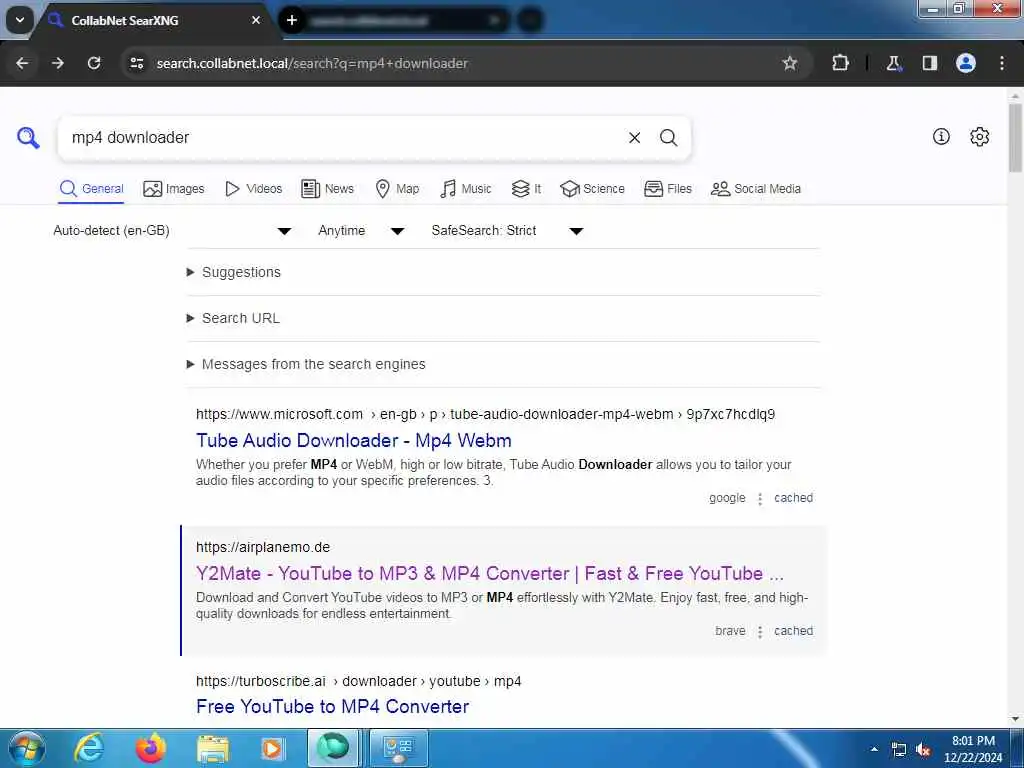Launch Internet Explorer from the taskbar
The height and width of the screenshot is (768, 1024).
[x=89, y=748]
